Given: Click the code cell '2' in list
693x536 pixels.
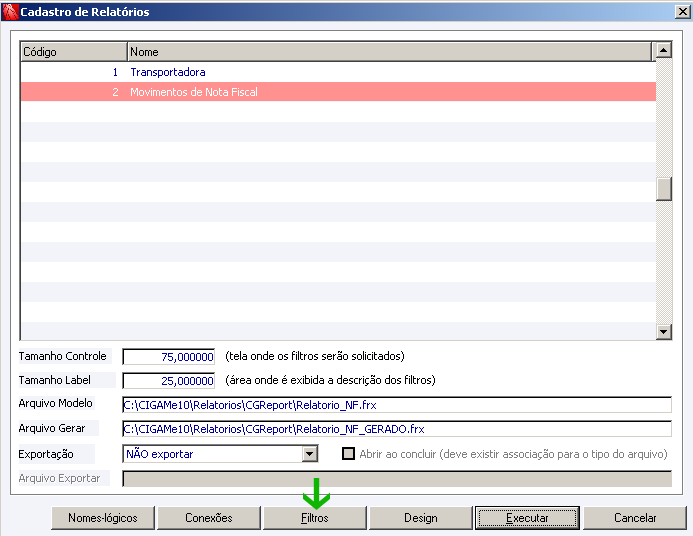Looking at the screenshot, I should pos(115,92).
